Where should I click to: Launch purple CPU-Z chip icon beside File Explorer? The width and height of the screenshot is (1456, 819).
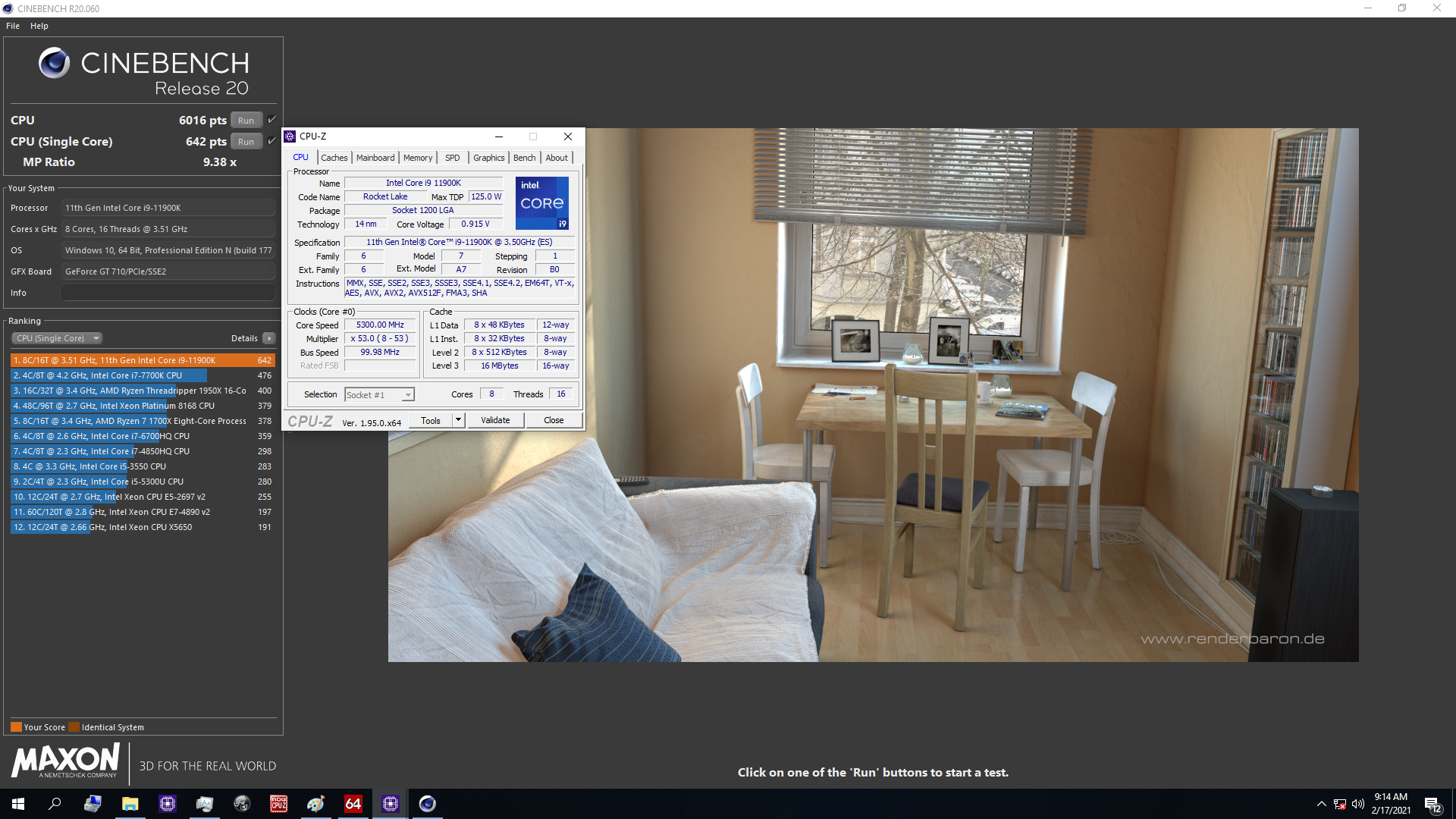point(168,804)
